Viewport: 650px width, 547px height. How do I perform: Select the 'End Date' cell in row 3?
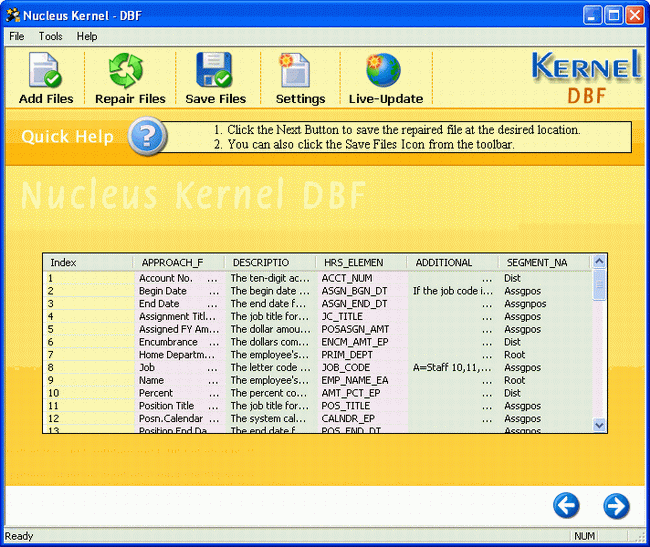[179, 304]
